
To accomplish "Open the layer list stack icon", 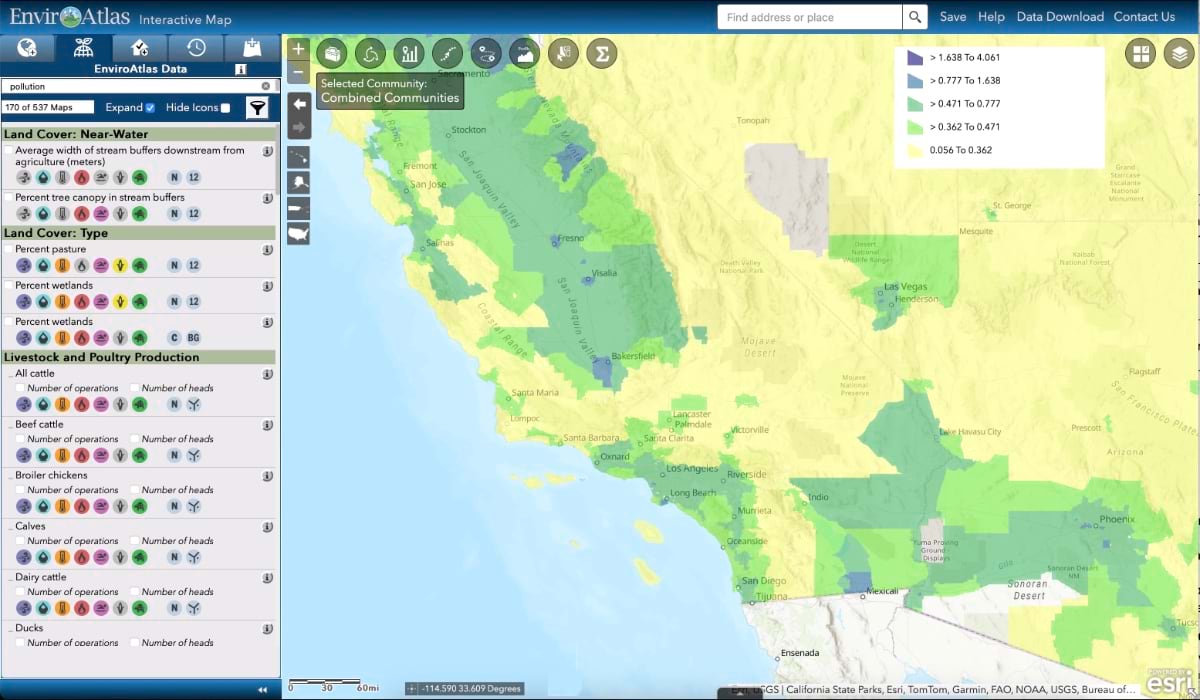I will point(1180,53).
